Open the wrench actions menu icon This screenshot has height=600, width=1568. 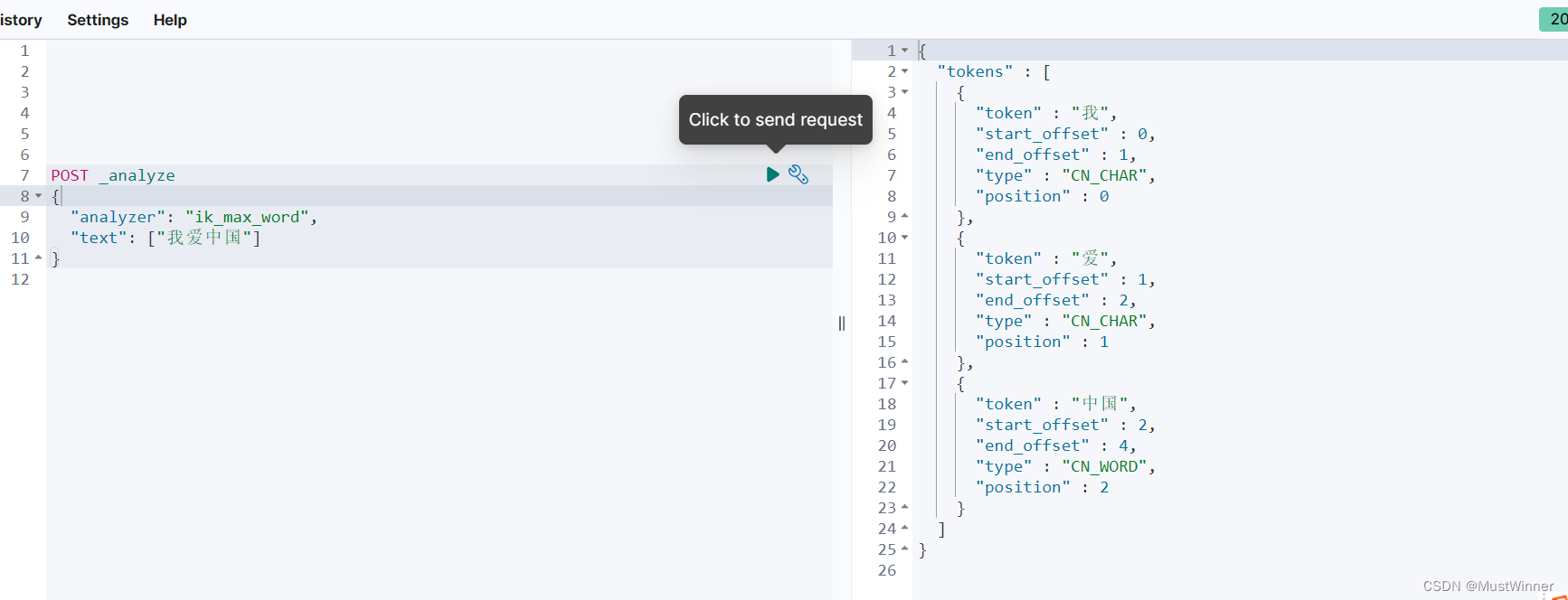[x=798, y=174]
